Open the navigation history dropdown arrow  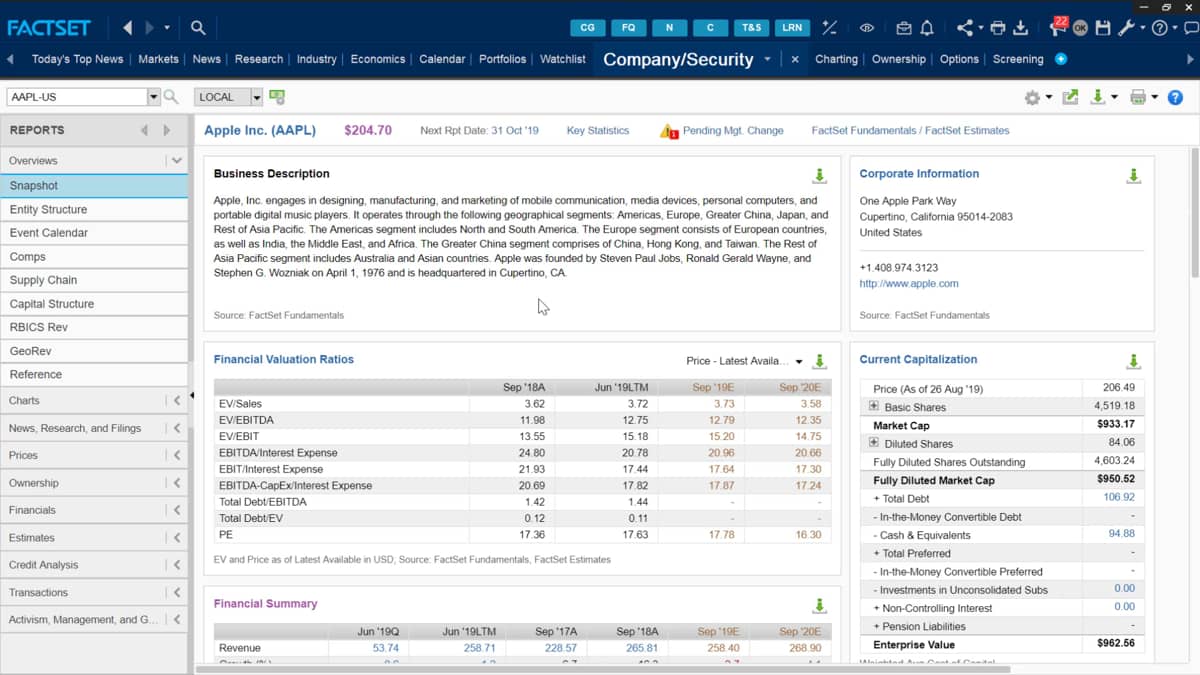click(x=167, y=28)
